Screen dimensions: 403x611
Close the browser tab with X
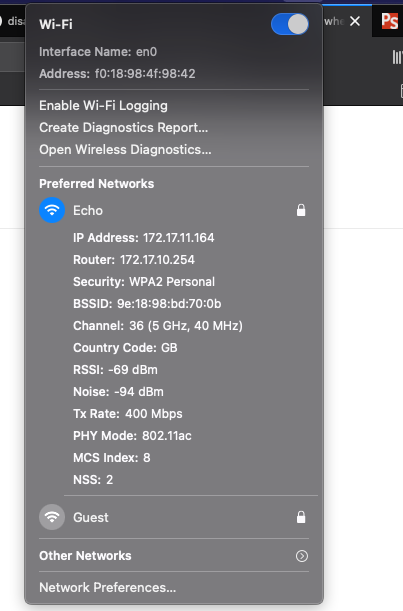pyautogui.click(x=355, y=21)
